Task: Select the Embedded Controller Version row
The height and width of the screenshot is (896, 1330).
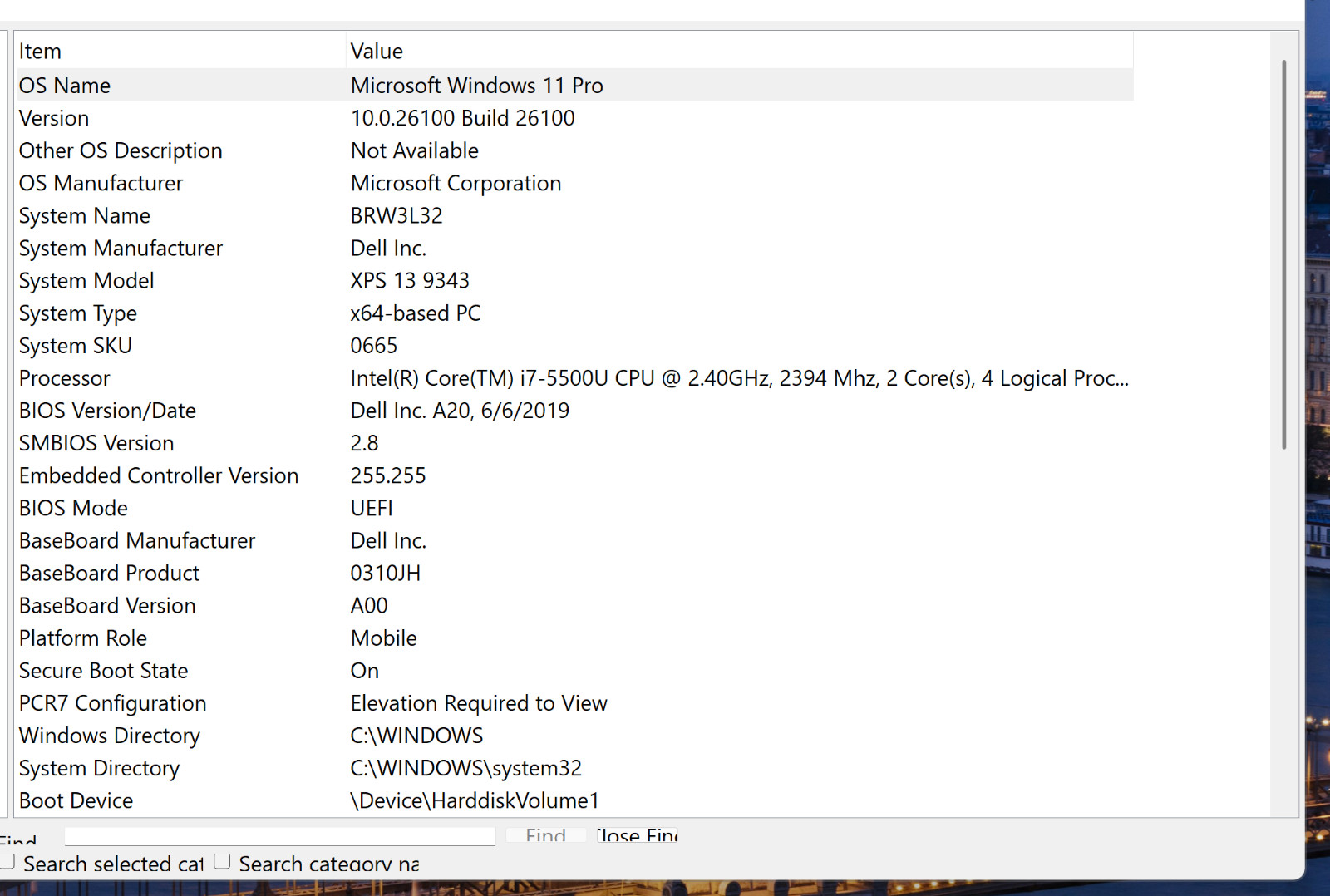Action: pyautogui.click(x=574, y=475)
